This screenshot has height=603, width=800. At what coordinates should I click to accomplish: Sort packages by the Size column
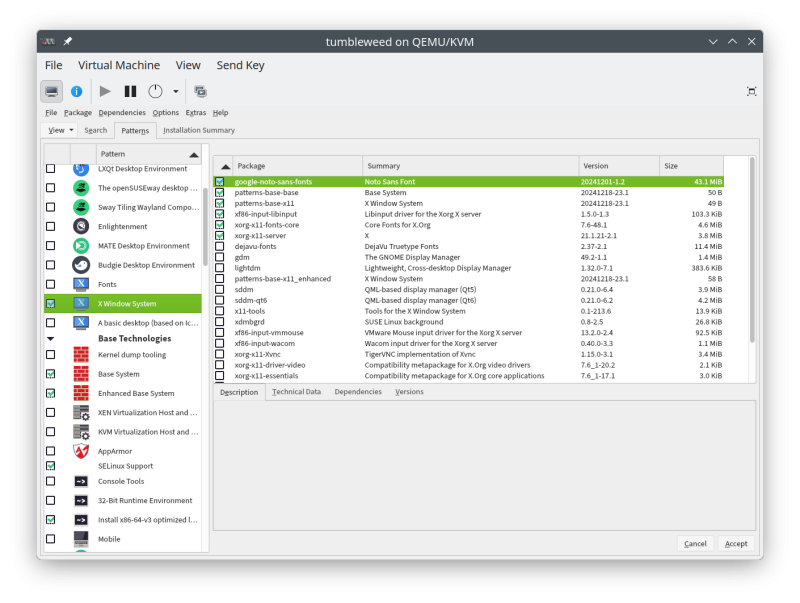point(691,166)
